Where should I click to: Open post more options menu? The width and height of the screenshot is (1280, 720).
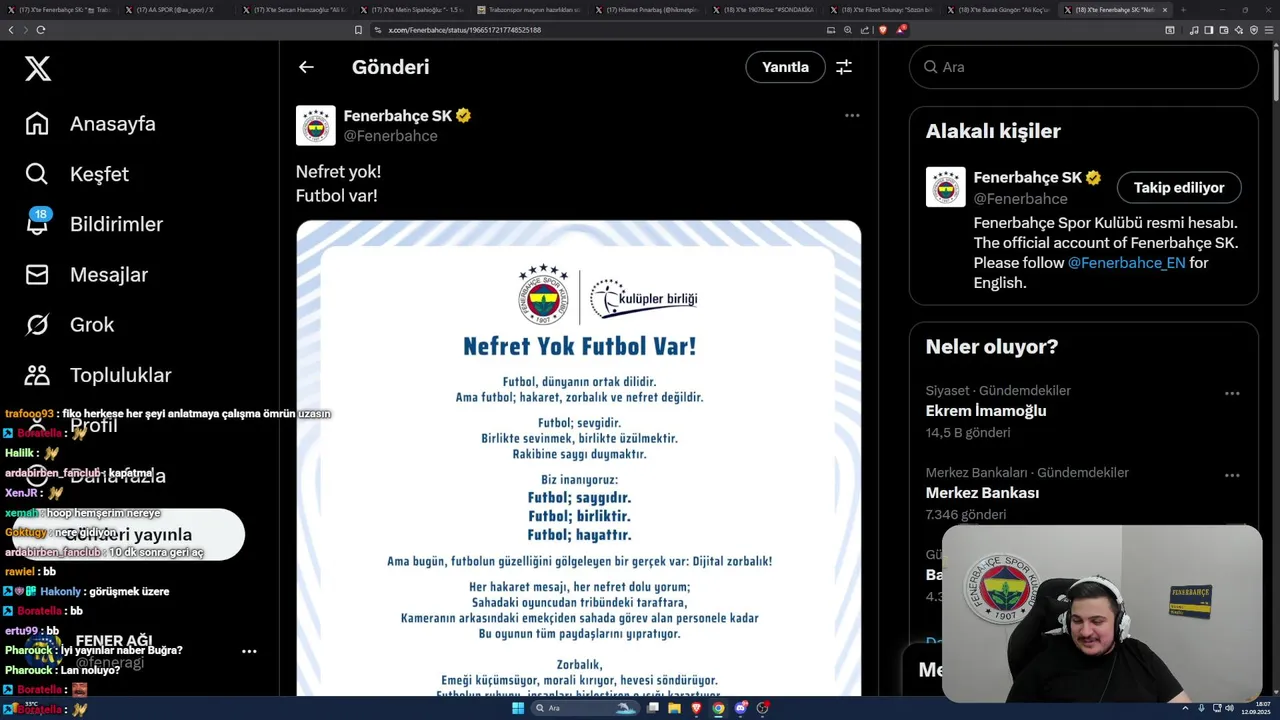point(852,115)
